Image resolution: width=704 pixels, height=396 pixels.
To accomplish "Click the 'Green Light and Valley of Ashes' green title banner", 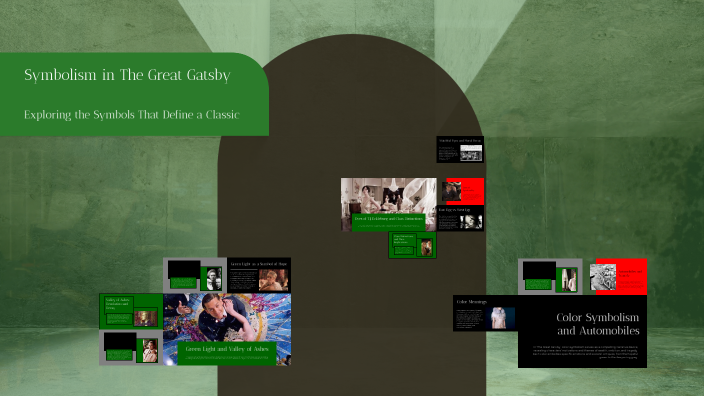I will 227,352.
